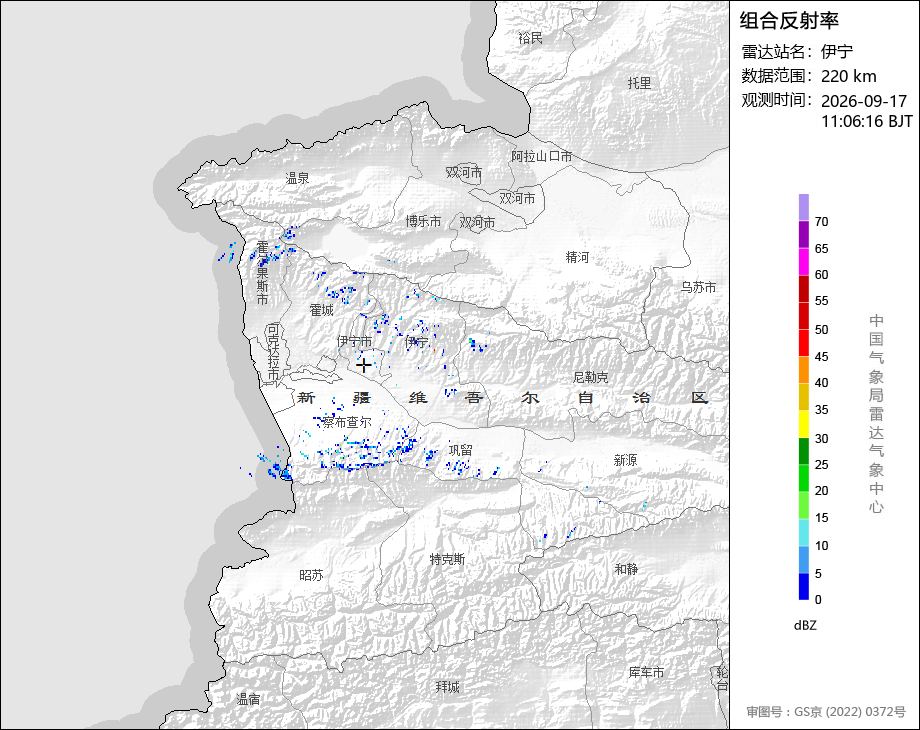The height and width of the screenshot is (730, 920).
Task: Click the 博乐市 map label
Action: 424,221
